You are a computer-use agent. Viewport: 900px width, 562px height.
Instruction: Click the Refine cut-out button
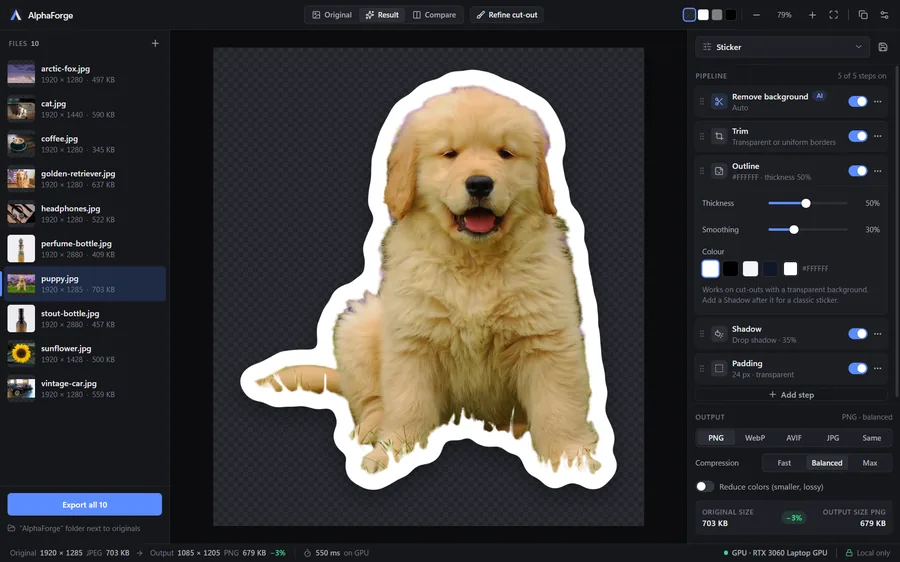click(507, 15)
